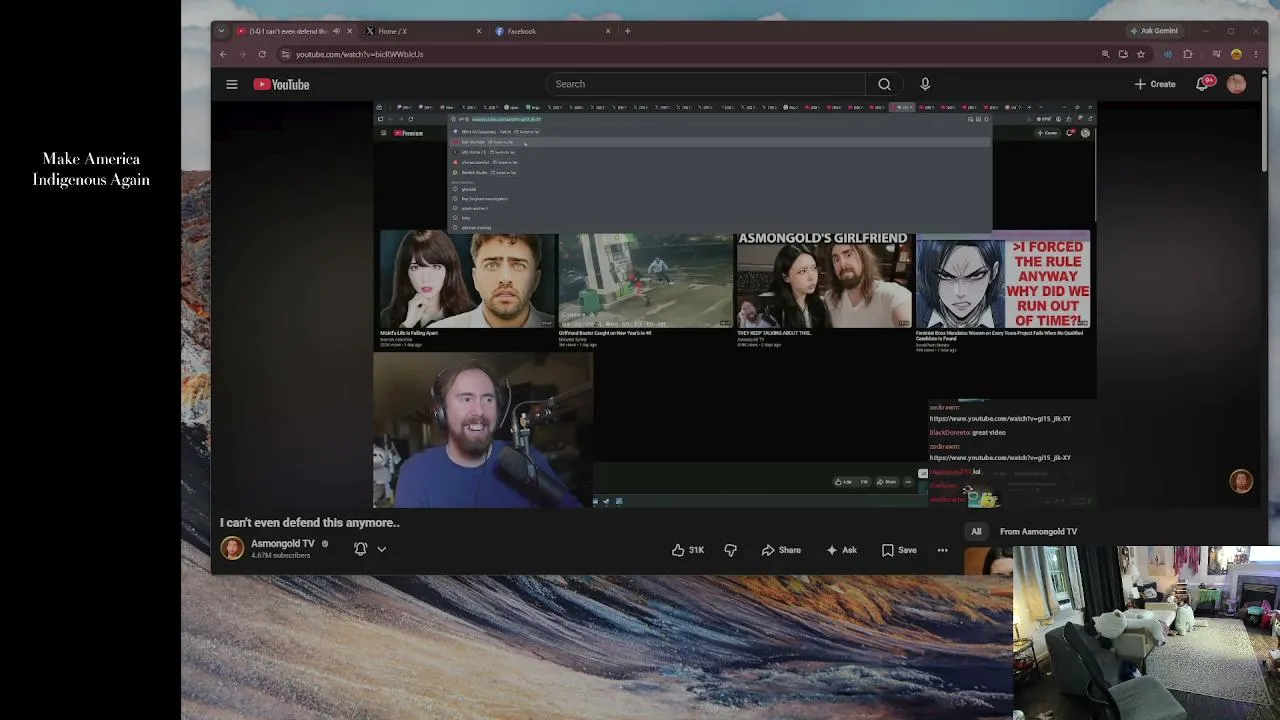The image size is (1280, 720).
Task: Mute the YouTube tab's audio icon
Action: (x=336, y=31)
